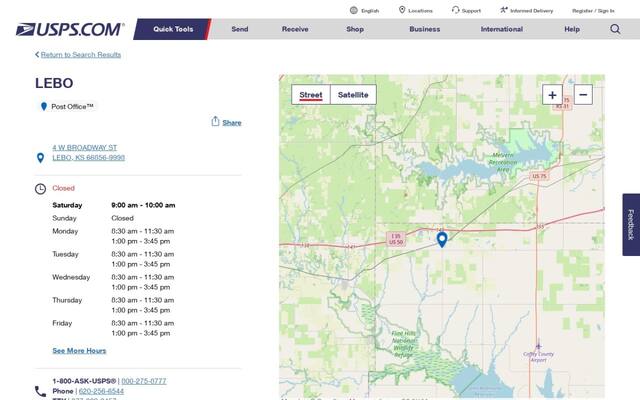Image resolution: width=640 pixels, height=400 pixels.
Task: Switch map to Satellite view
Action: (353, 95)
